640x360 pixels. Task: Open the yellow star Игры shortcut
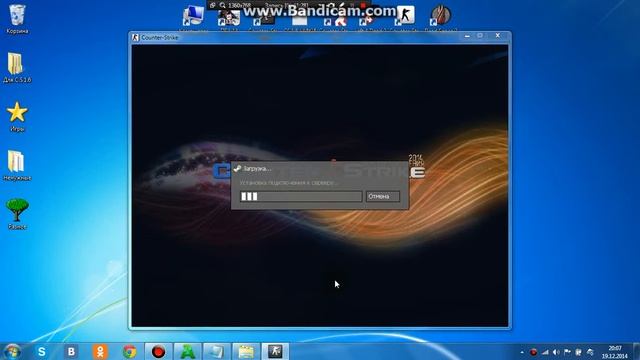(x=17, y=117)
